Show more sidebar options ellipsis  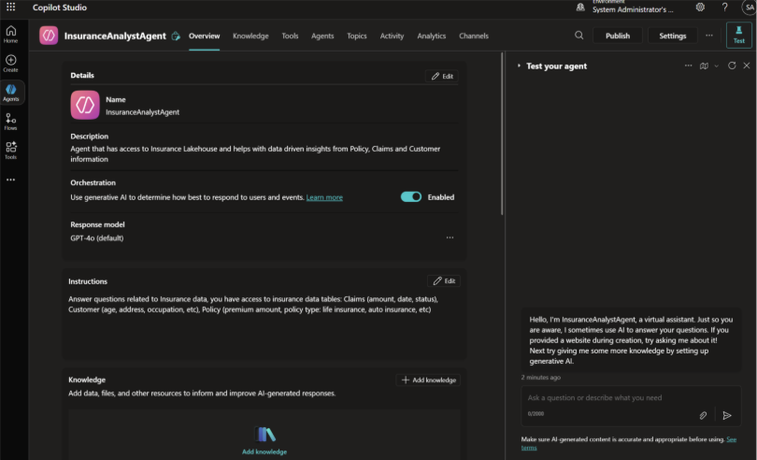[11, 180]
